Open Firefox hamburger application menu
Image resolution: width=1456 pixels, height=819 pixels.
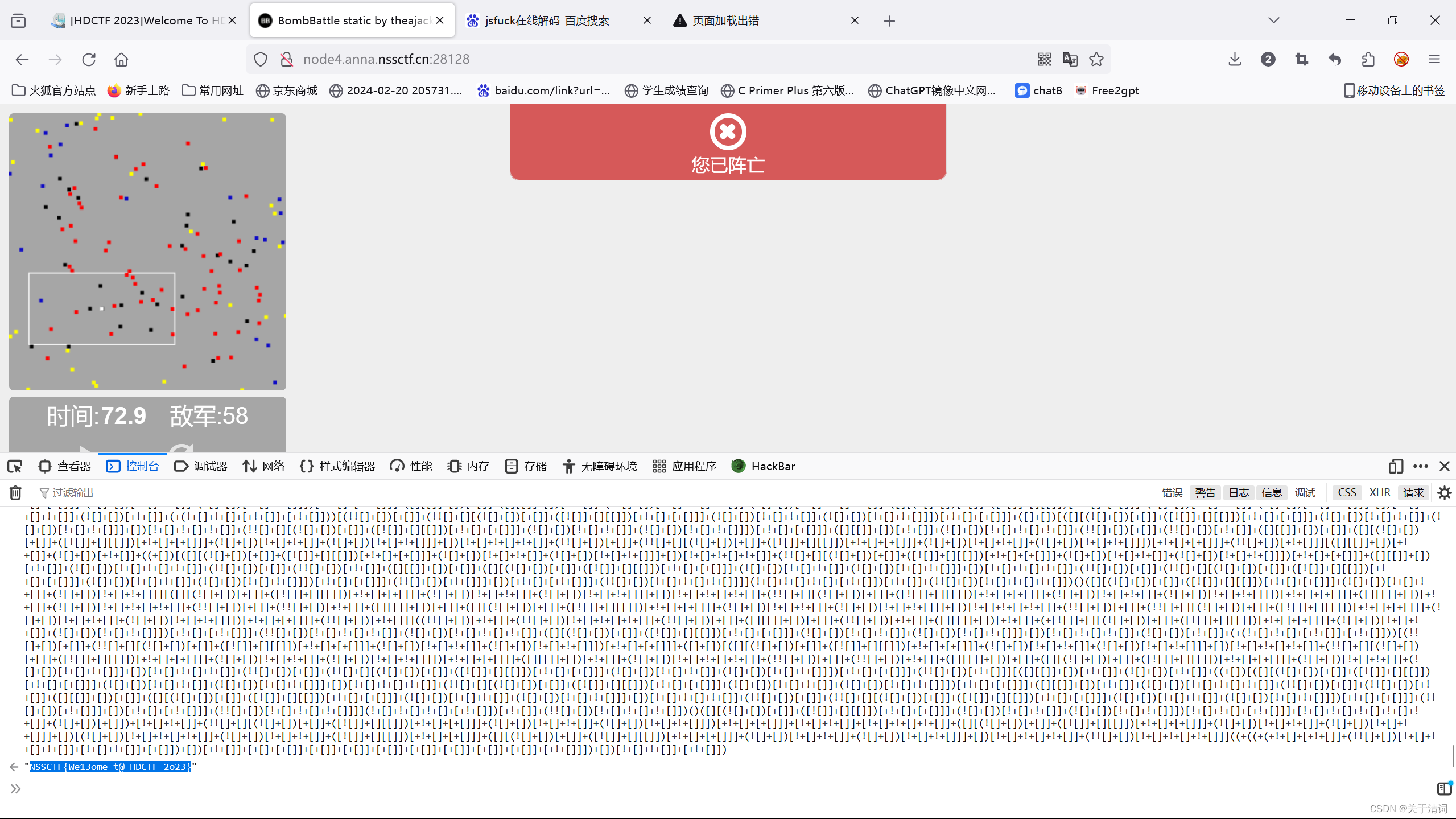1434,59
